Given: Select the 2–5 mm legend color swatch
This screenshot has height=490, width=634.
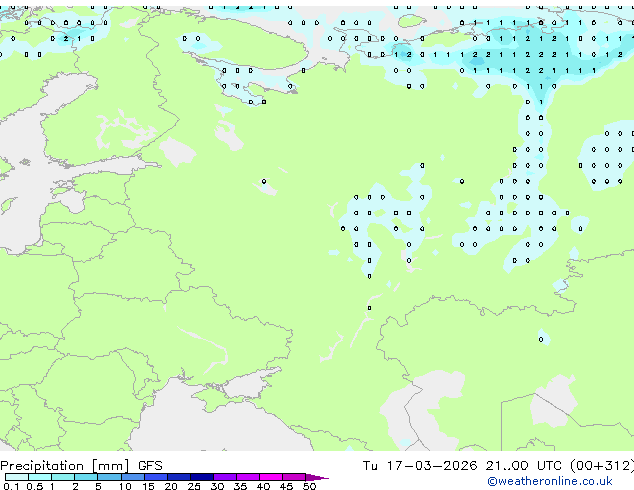Looking at the screenshot, I should click(86, 477).
